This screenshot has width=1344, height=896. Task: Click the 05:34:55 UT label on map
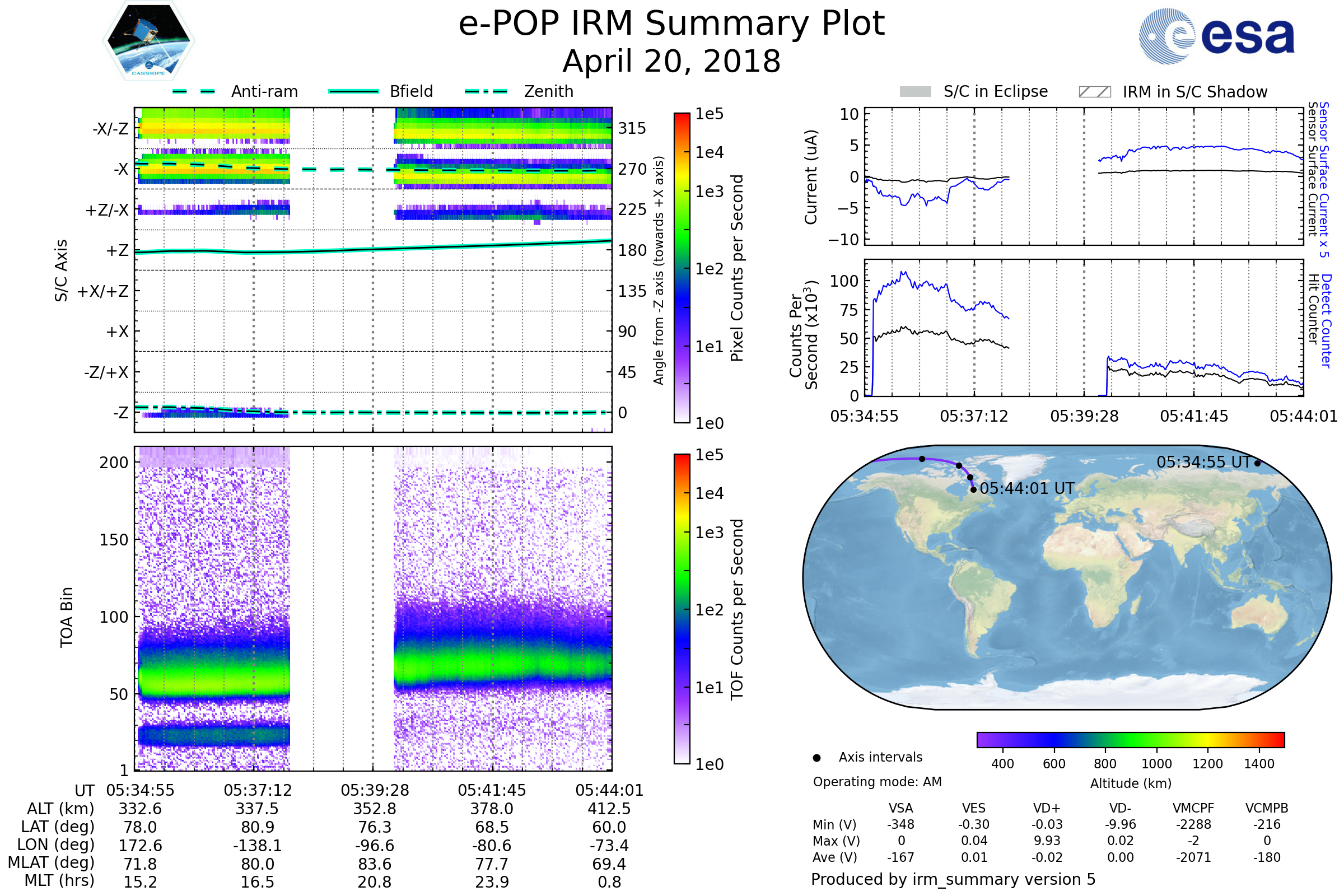point(1203,463)
